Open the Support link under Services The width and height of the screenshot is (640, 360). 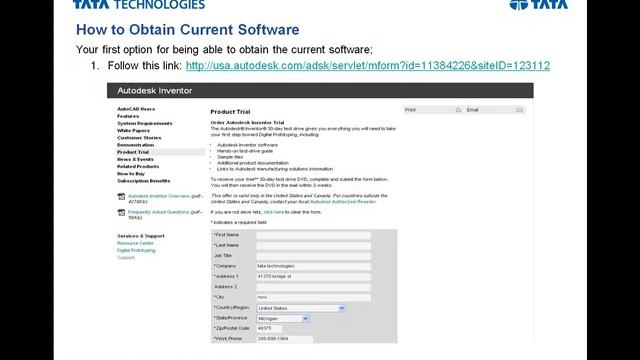pyautogui.click(x=126, y=258)
